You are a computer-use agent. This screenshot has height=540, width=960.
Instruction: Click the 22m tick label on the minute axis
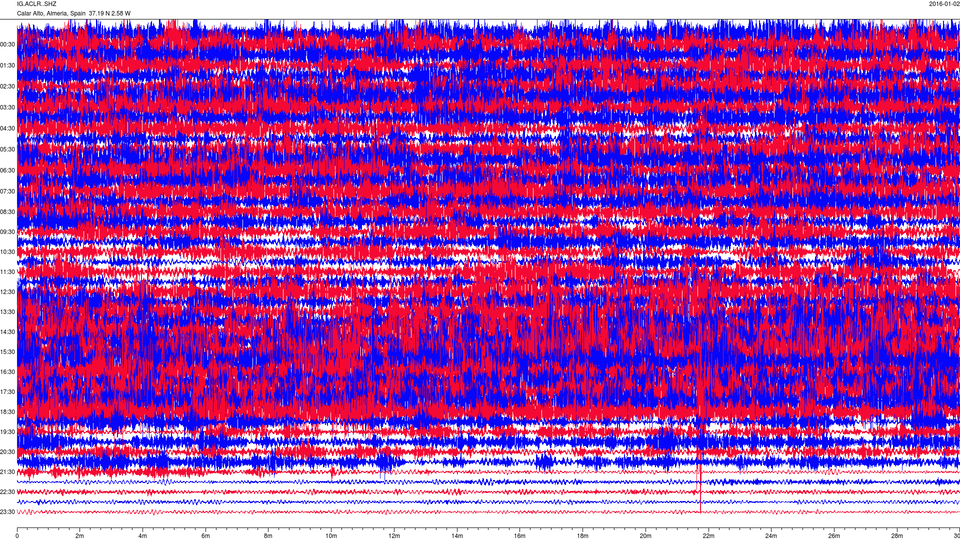[x=708, y=536]
